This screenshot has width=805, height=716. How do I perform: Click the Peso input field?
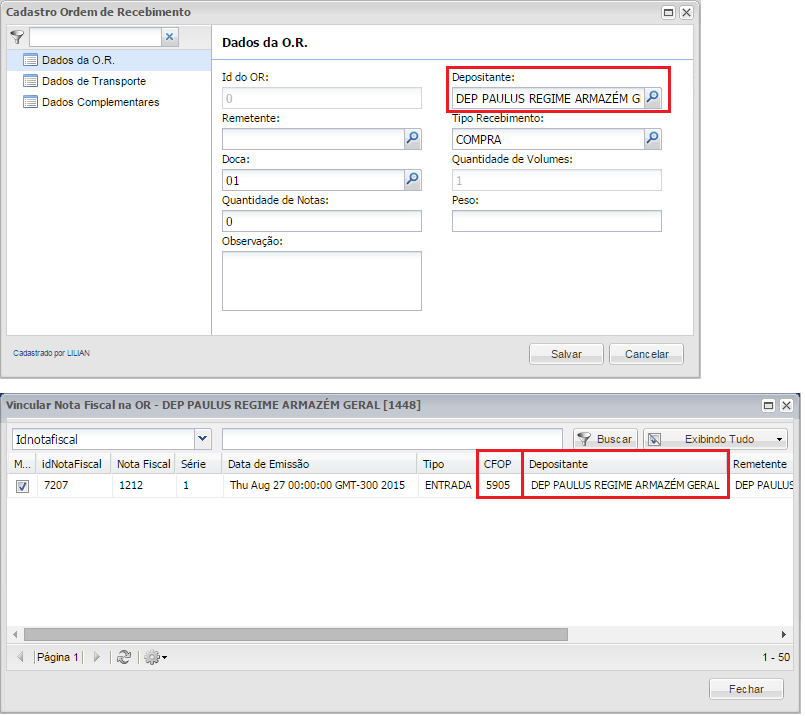(557, 221)
